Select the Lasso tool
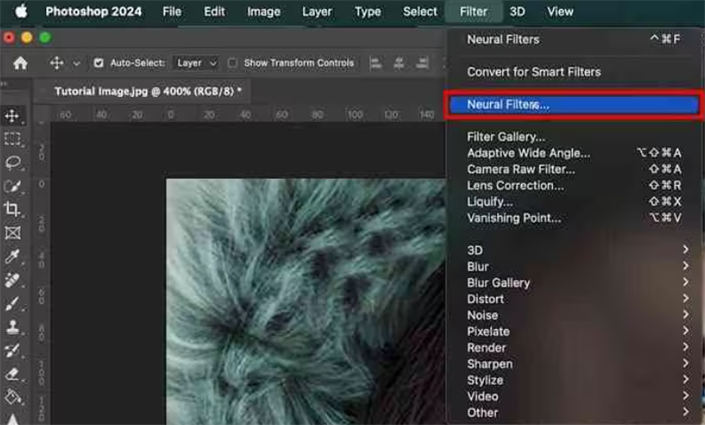The width and height of the screenshot is (705, 425). (x=13, y=162)
